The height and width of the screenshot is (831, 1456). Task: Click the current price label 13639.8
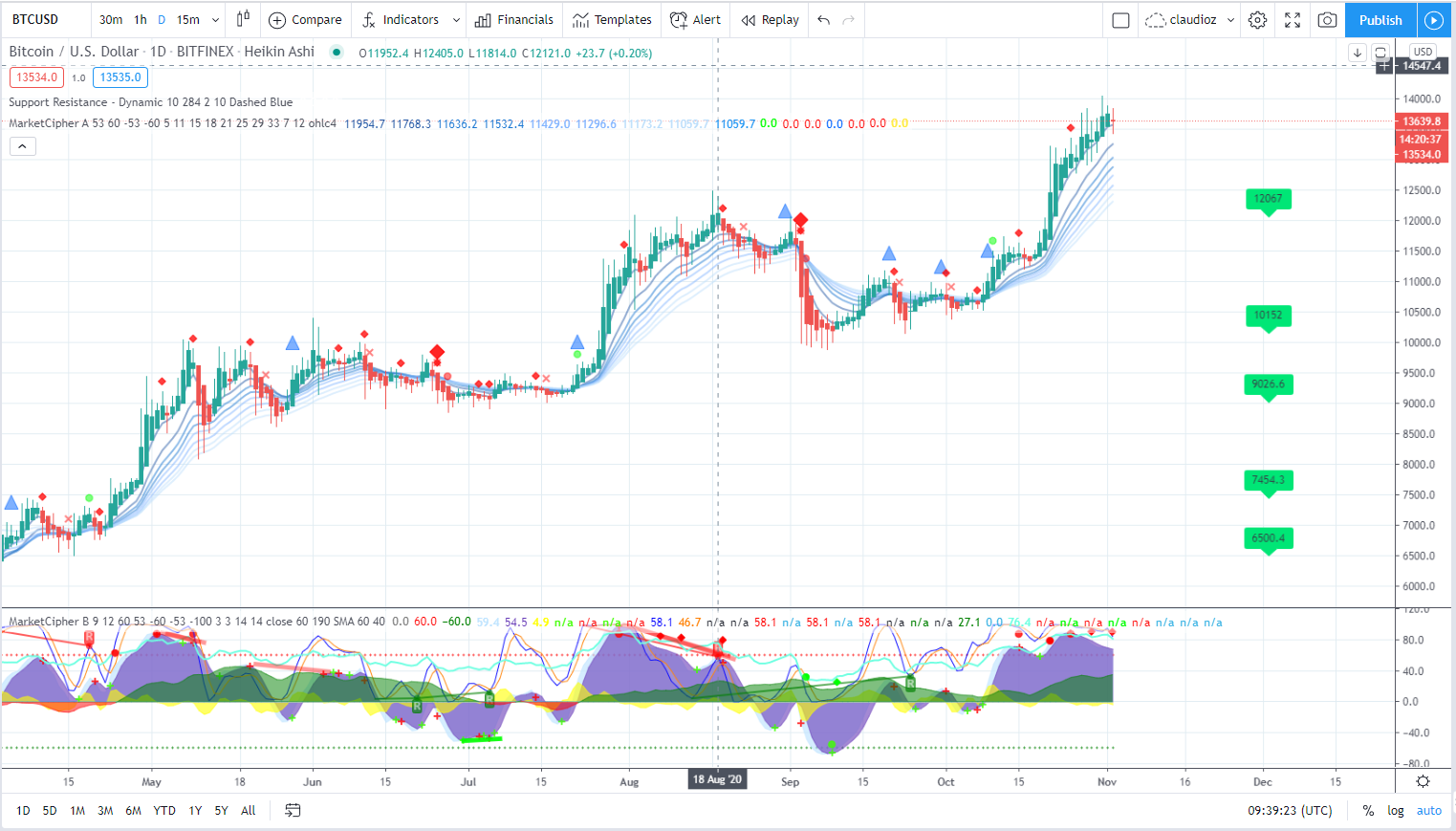point(1422,121)
